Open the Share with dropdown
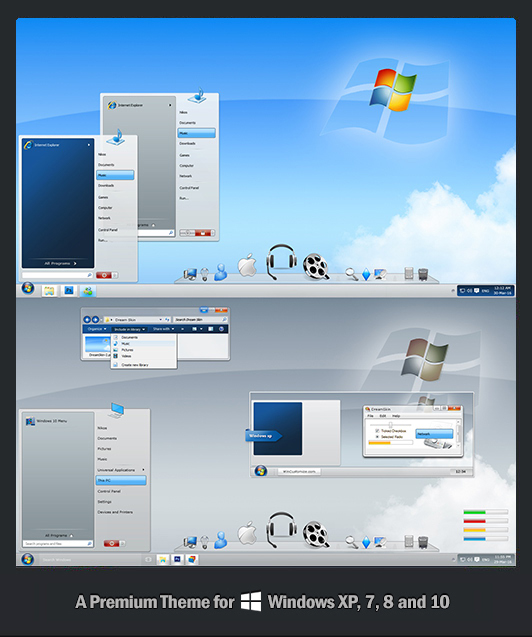The image size is (532, 637). click(x=163, y=329)
